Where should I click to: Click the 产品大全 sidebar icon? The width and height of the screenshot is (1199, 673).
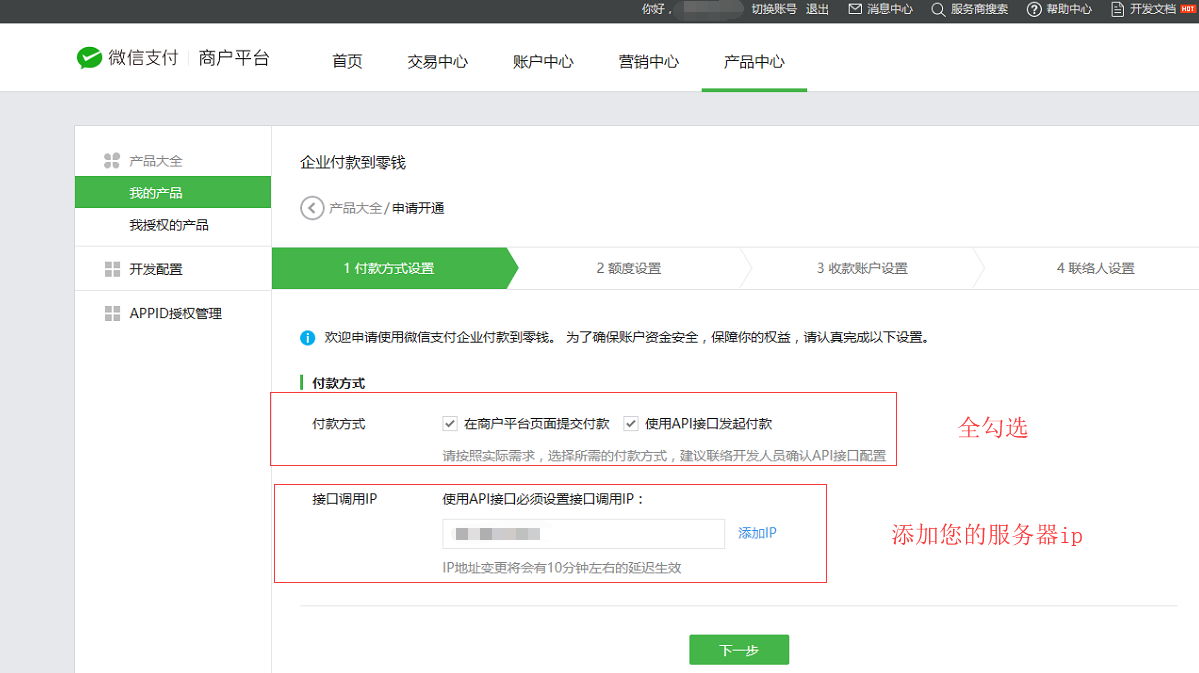(112, 161)
